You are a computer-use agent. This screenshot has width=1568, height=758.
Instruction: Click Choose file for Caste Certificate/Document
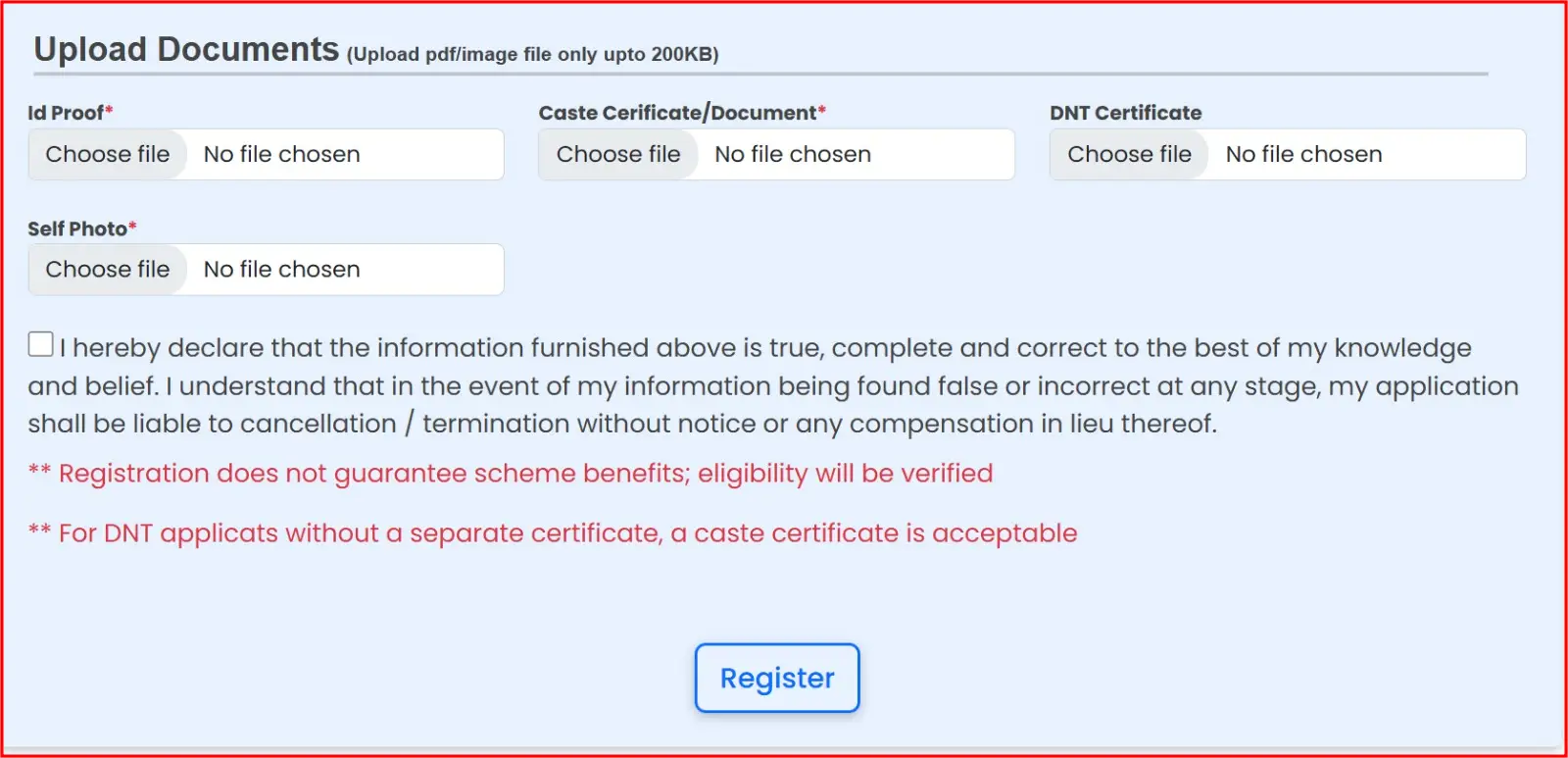pos(618,155)
